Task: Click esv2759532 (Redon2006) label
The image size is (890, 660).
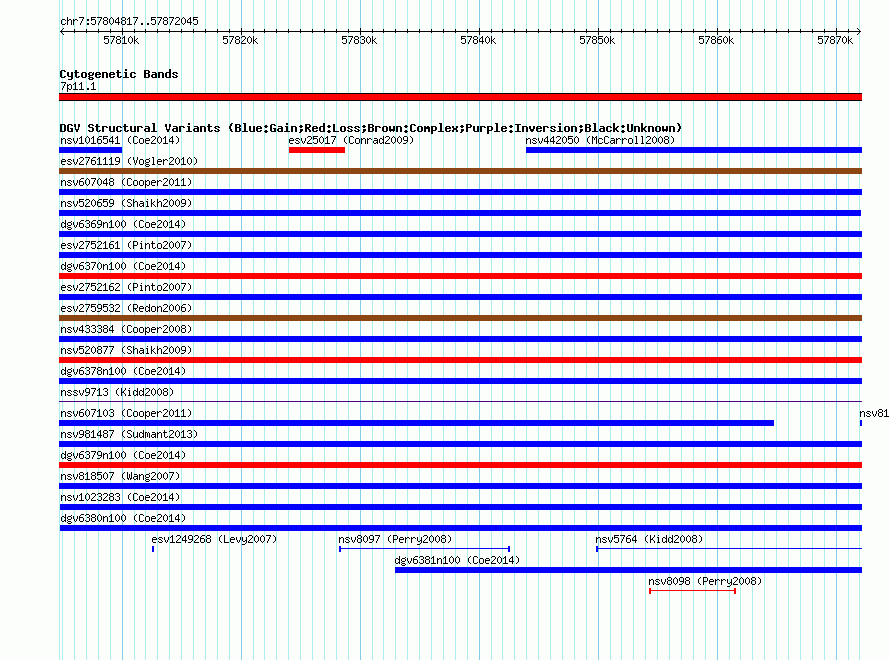Action: (x=126, y=308)
